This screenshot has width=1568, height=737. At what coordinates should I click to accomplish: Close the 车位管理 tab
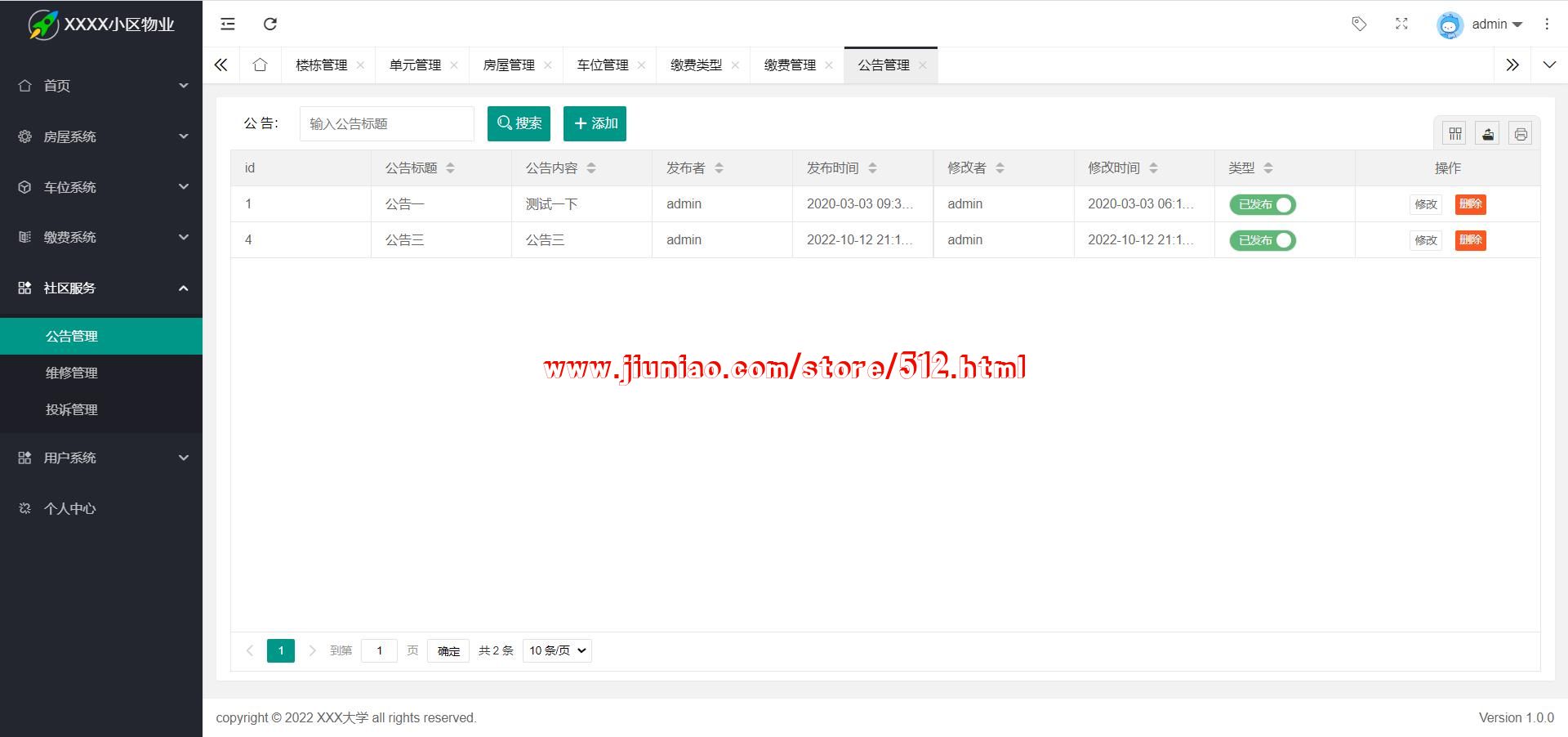click(642, 65)
